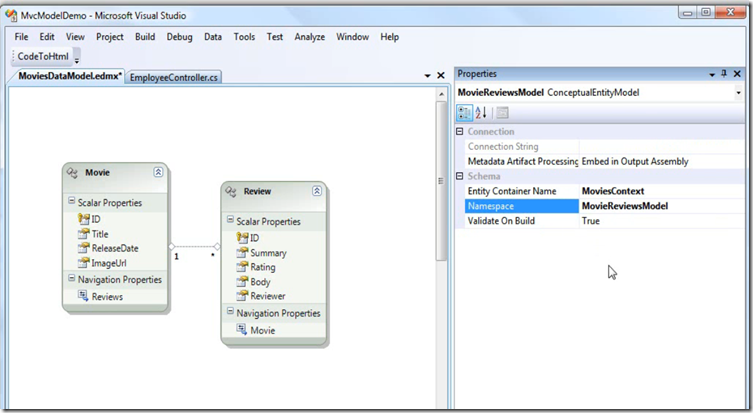Collapse the Connection category
Screen dimensions: 753x413
pyautogui.click(x=460, y=132)
